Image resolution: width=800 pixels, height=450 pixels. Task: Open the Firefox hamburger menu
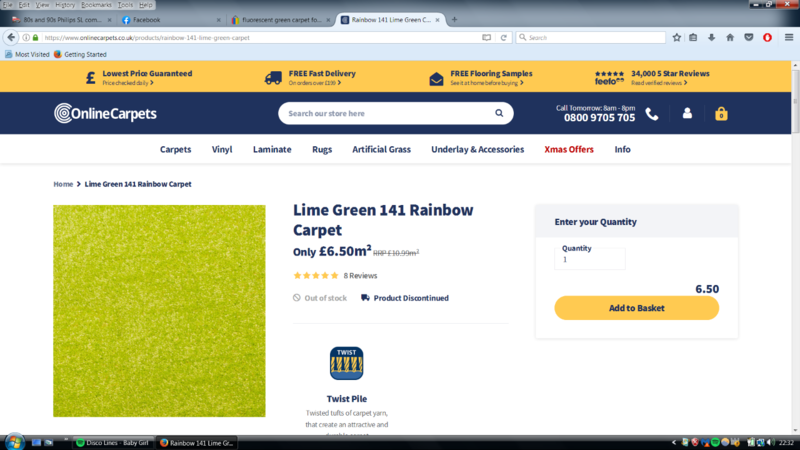pyautogui.click(x=789, y=38)
